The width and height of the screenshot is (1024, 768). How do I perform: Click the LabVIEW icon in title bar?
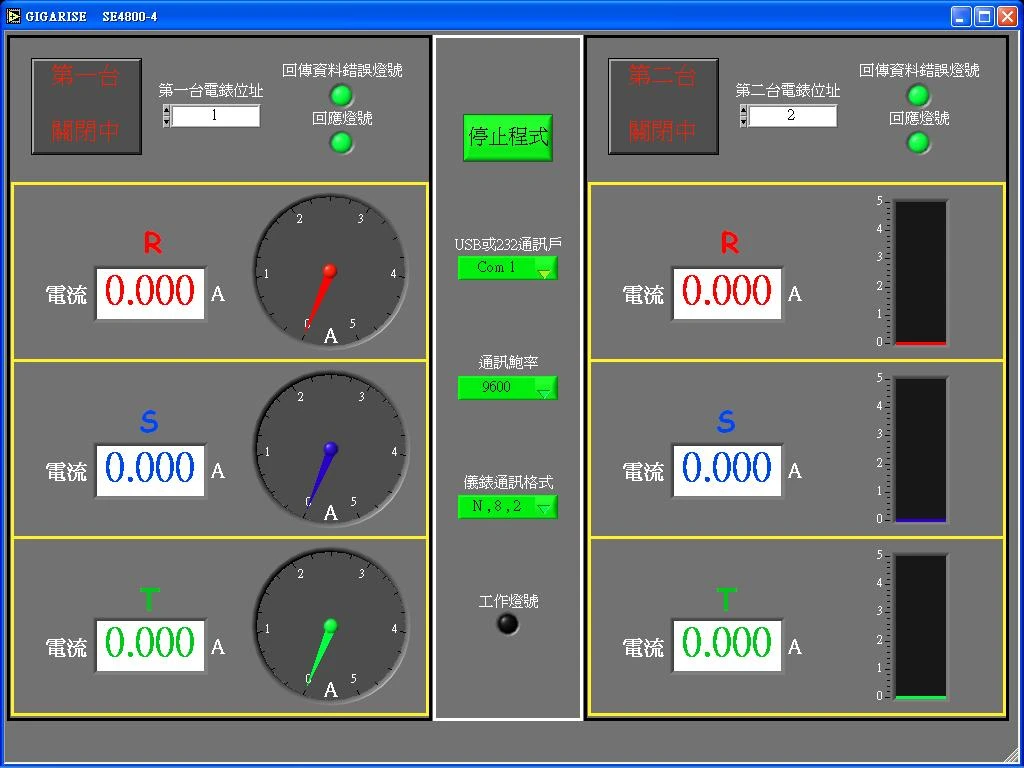pyautogui.click(x=13, y=16)
